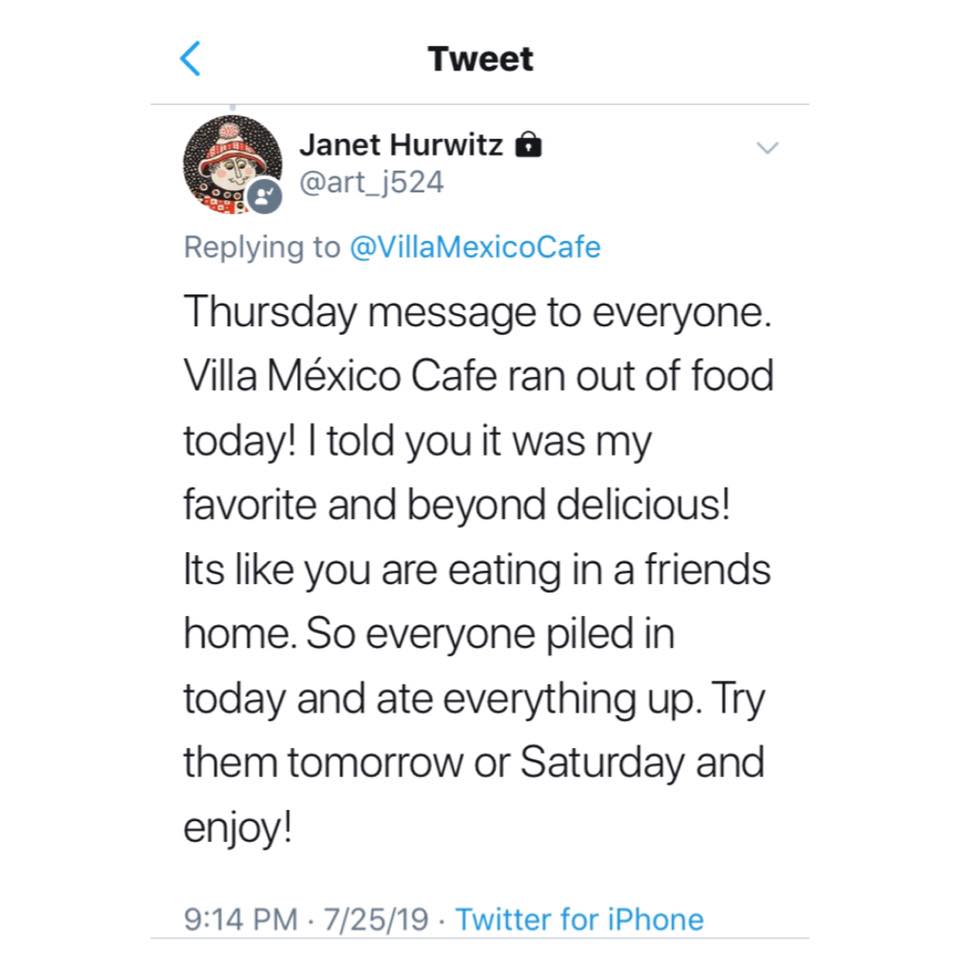Tap the 9:14 PM timestamp
Viewport: 960px width, 960px height.
[x=239, y=919]
